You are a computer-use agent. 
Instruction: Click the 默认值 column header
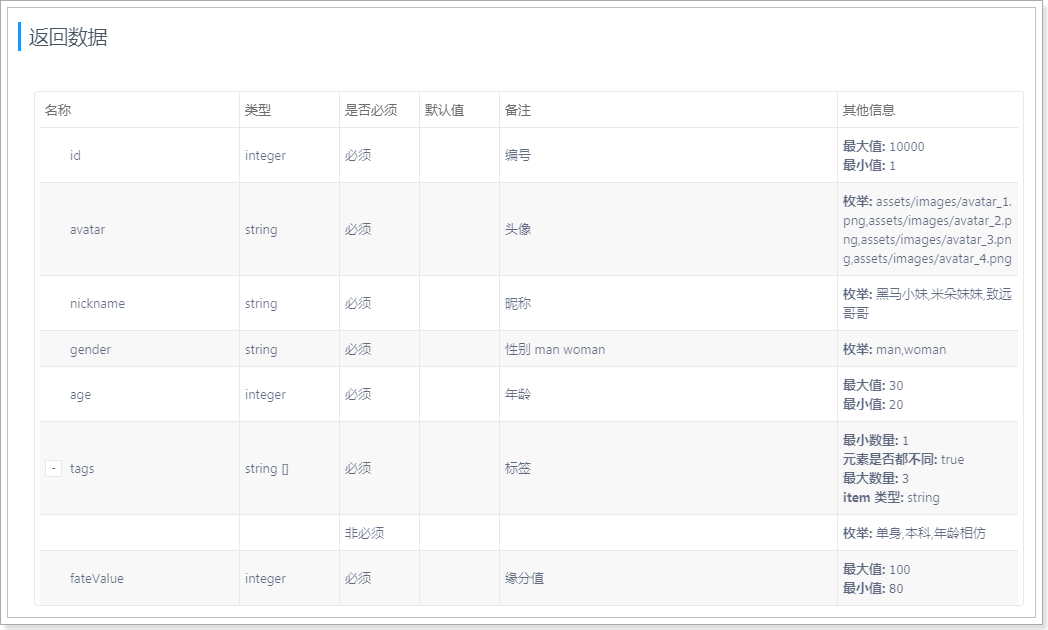444,110
